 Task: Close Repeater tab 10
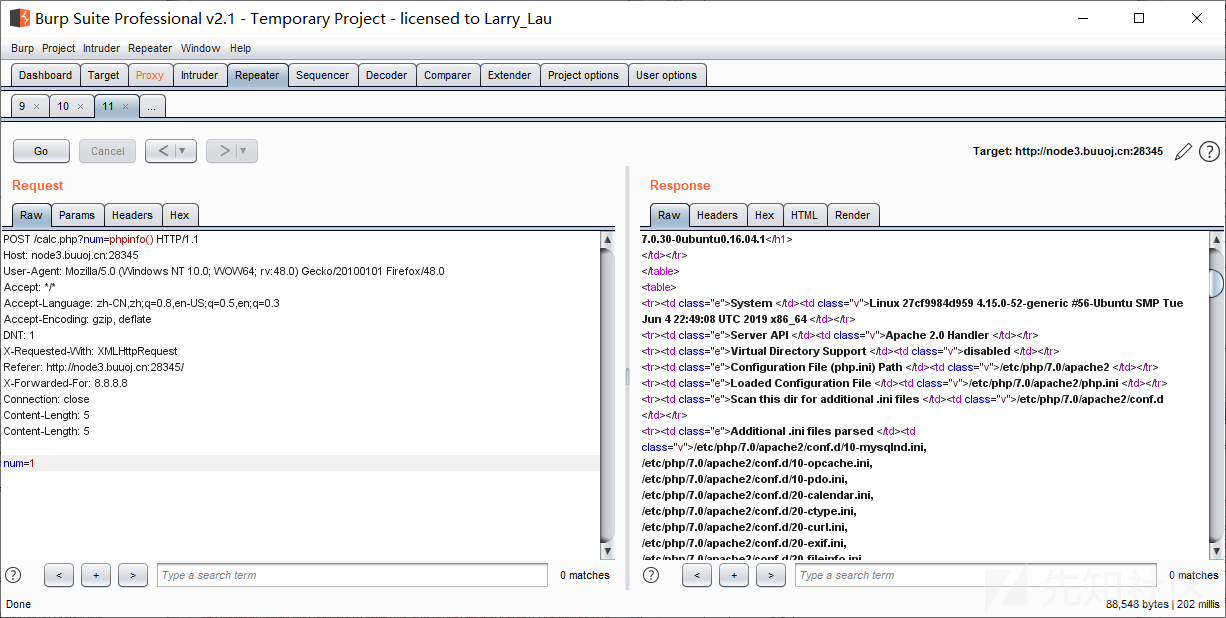pos(81,106)
